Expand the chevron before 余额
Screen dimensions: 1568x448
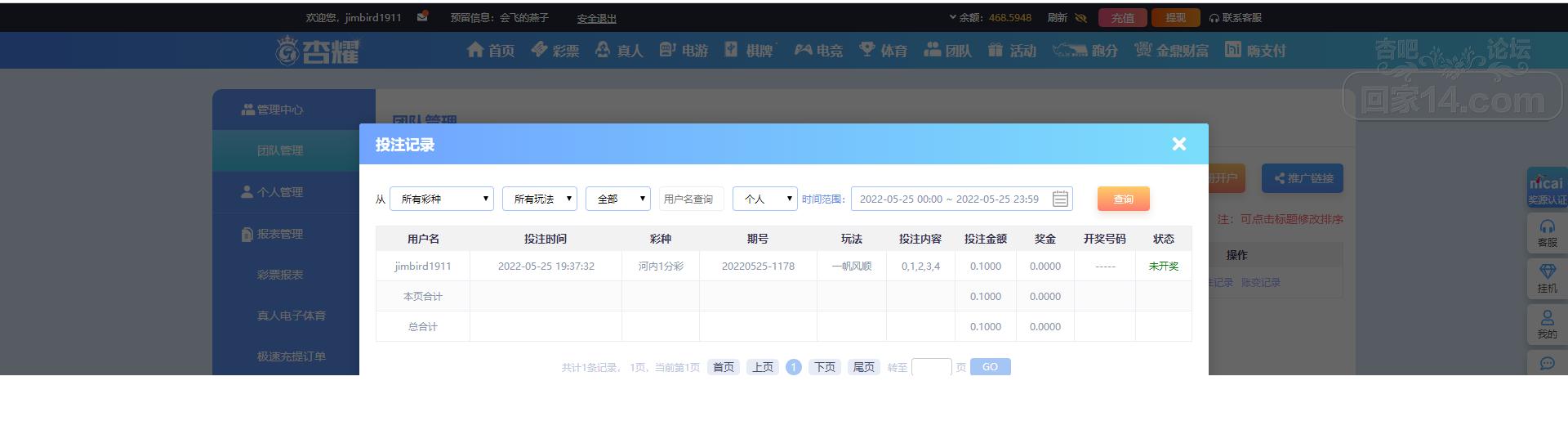point(952,17)
